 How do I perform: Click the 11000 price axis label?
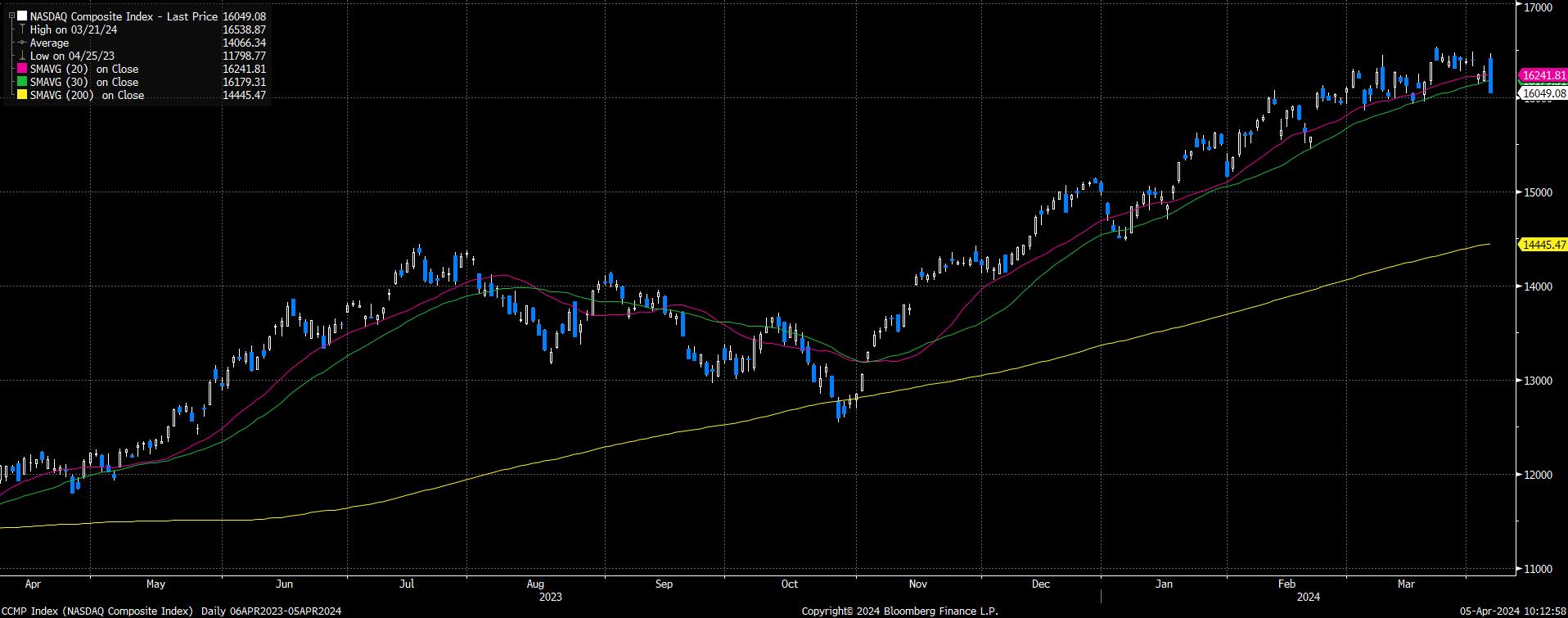(1539, 569)
